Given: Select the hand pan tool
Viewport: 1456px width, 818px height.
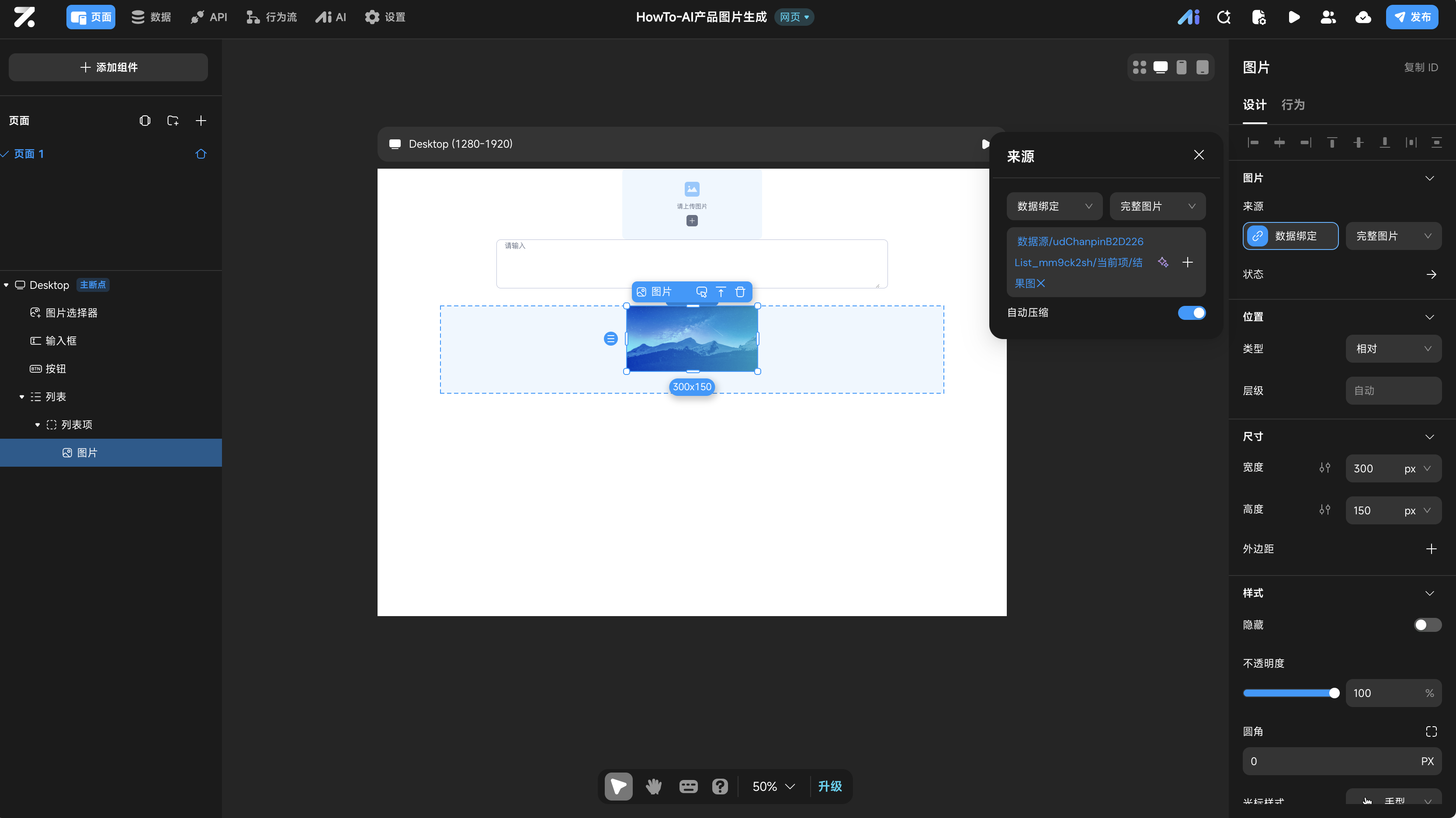Looking at the screenshot, I should coord(653,786).
